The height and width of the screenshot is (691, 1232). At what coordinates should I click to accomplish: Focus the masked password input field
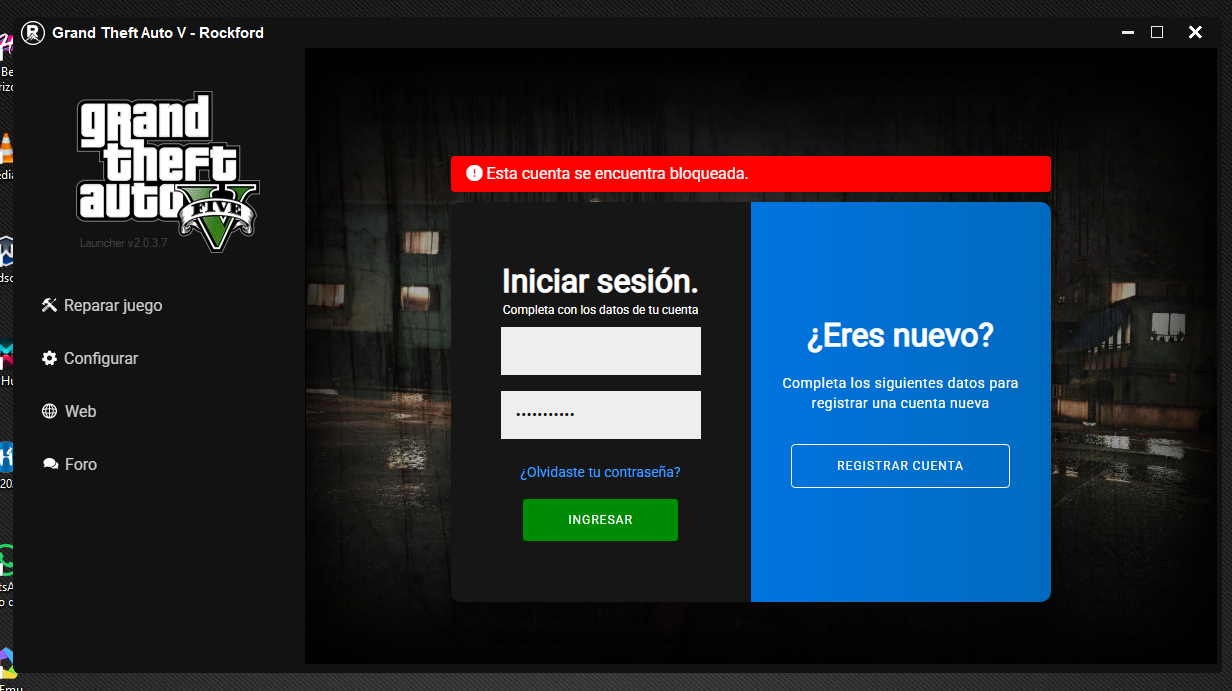pos(600,415)
